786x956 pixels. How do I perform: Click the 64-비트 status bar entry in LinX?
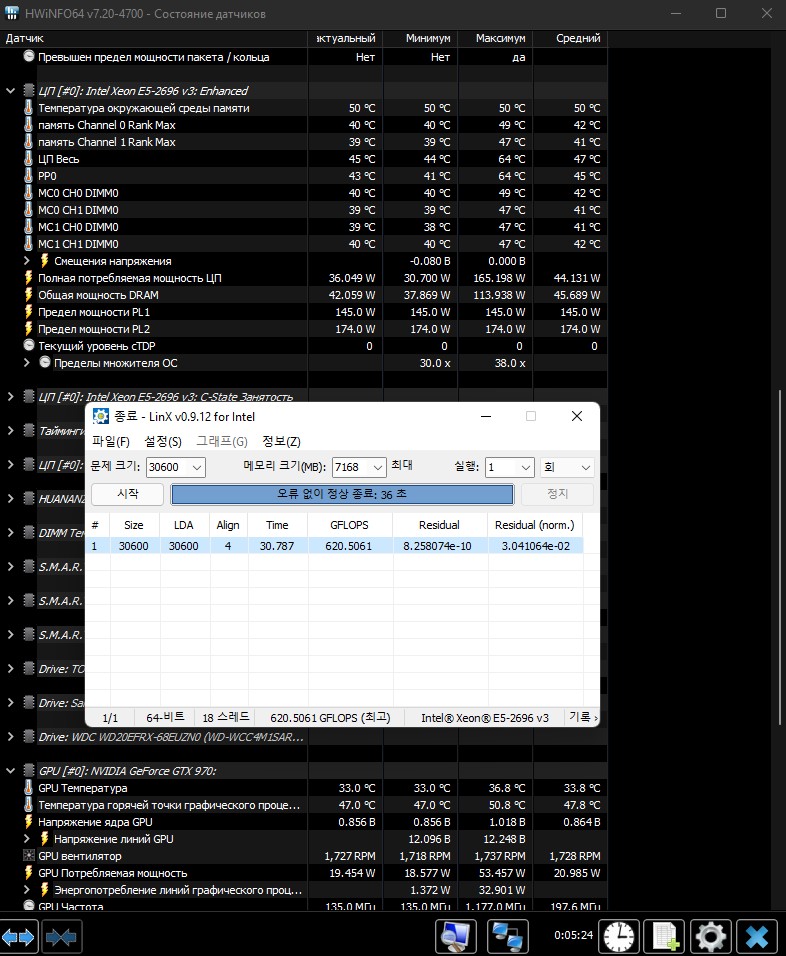click(165, 717)
